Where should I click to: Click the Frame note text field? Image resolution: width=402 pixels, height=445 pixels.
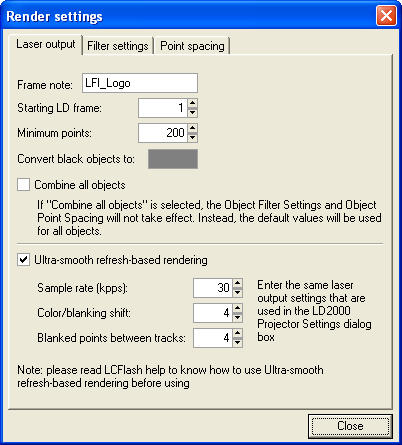[x=140, y=83]
